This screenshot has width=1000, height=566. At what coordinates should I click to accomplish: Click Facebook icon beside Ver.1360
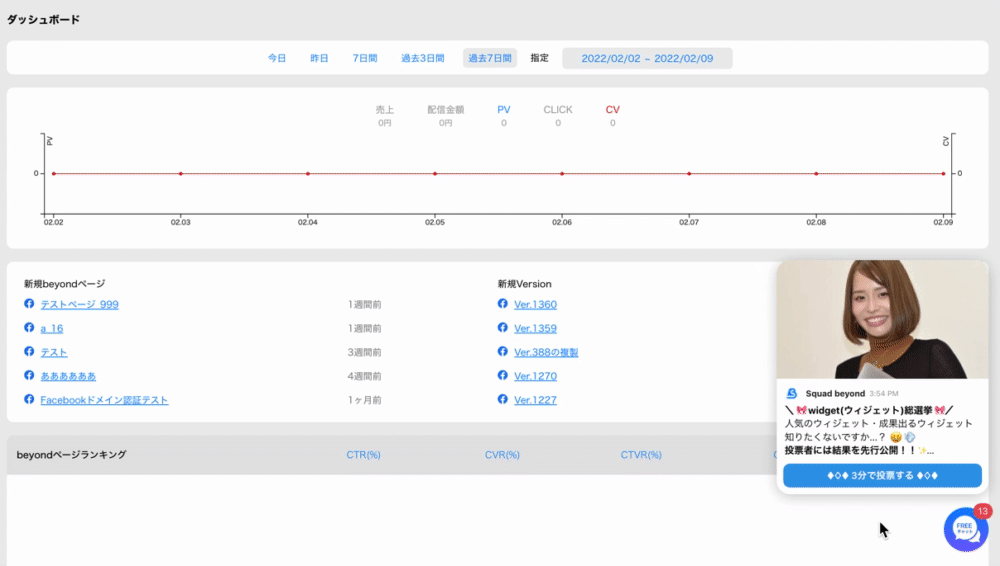click(503, 304)
